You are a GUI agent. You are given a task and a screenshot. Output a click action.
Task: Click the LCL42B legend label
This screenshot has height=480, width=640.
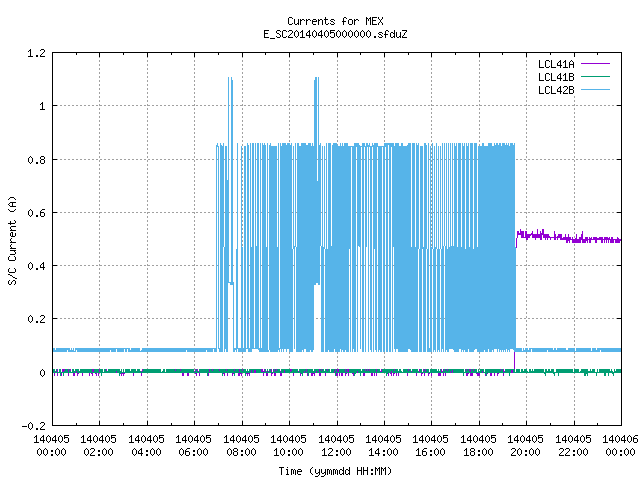tap(556, 90)
